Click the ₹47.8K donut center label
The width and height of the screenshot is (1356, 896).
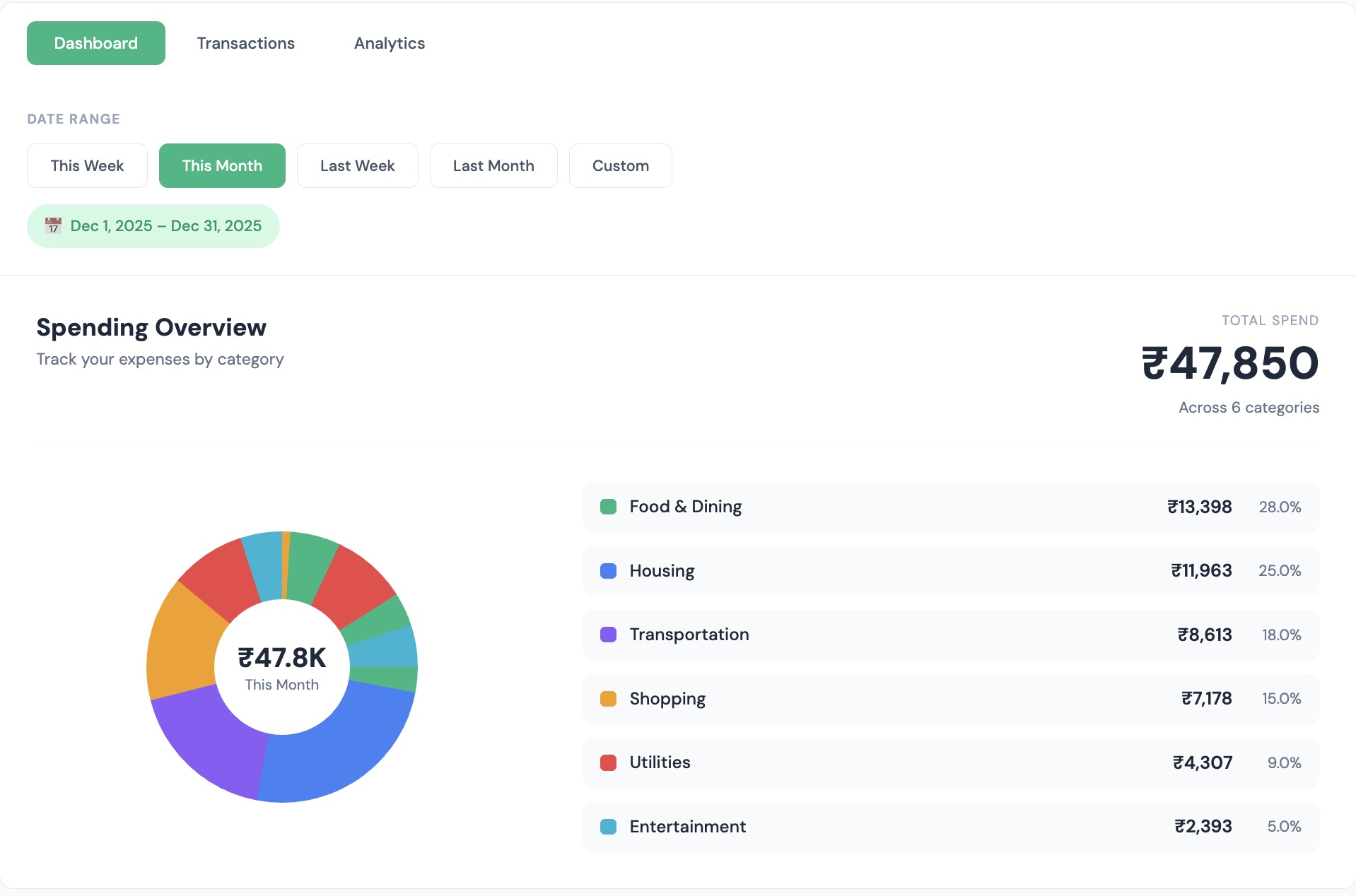tap(281, 658)
